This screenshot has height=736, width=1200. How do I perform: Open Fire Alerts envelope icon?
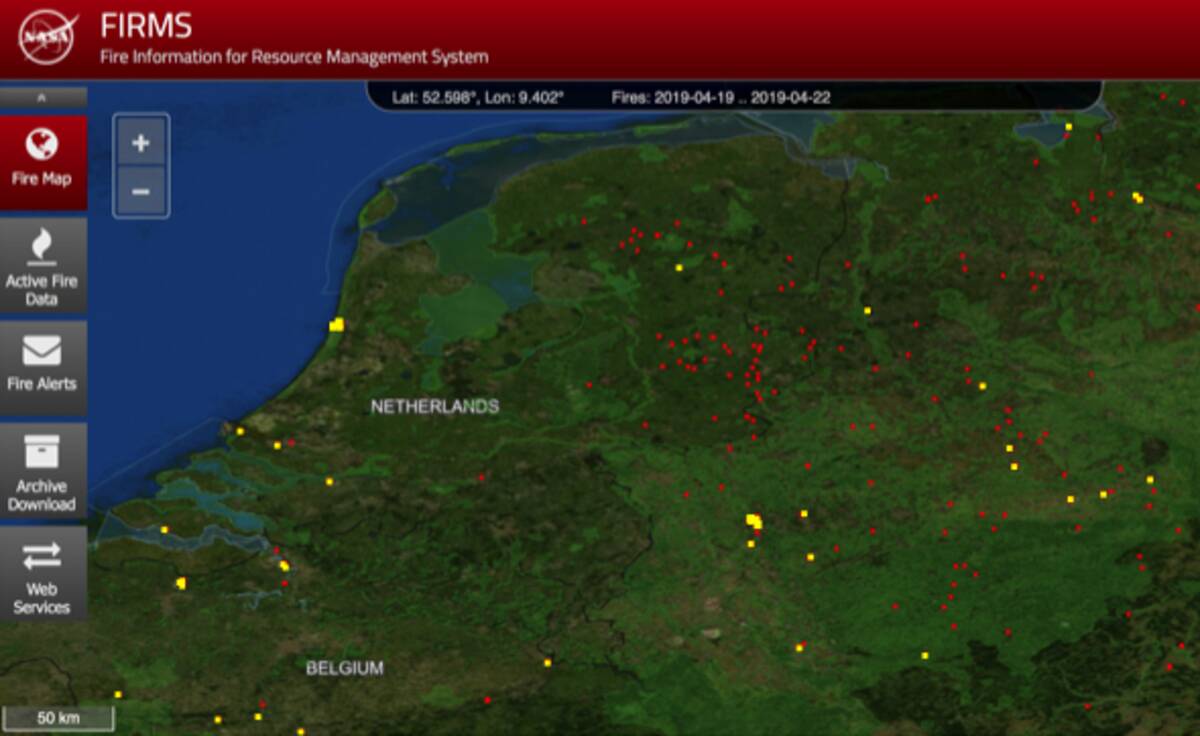tap(42, 350)
